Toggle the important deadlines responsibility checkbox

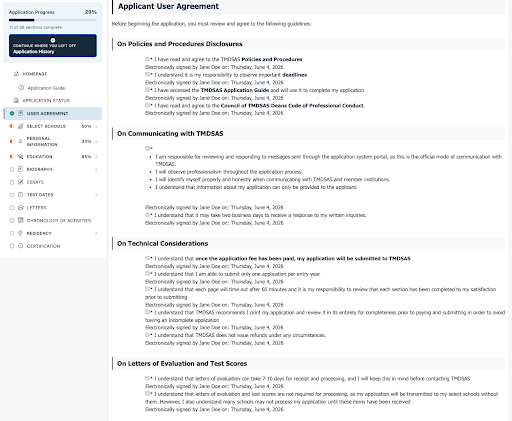pos(147,74)
